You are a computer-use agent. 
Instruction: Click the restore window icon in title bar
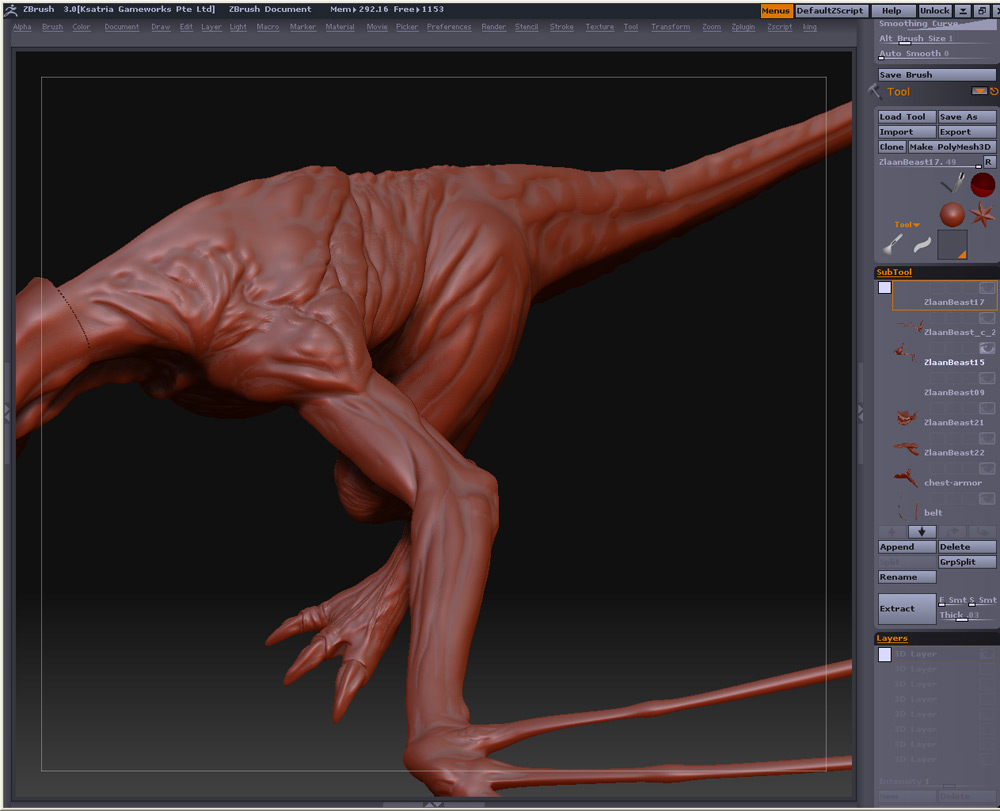point(983,11)
